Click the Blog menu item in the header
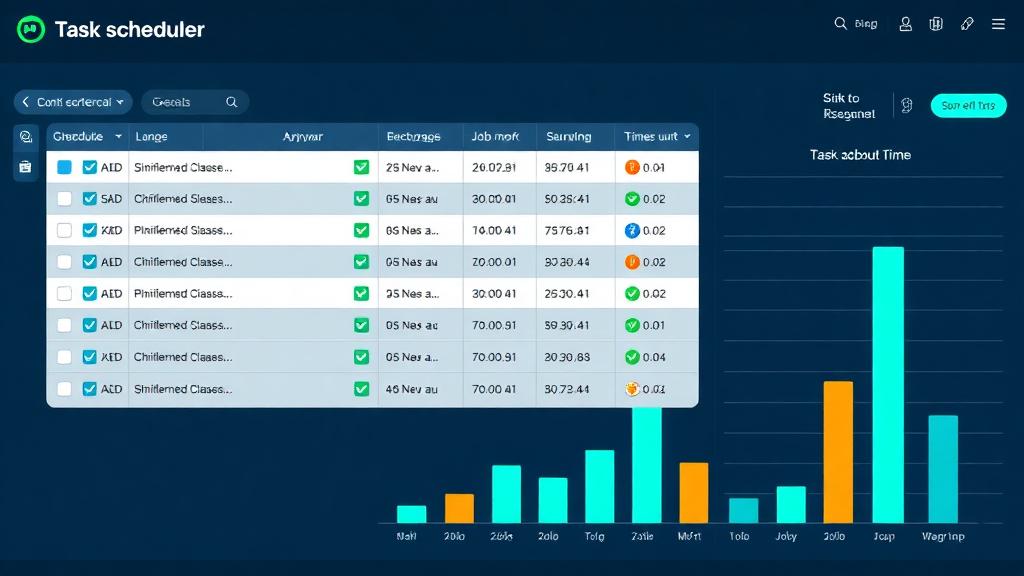1024x576 pixels. point(864,23)
